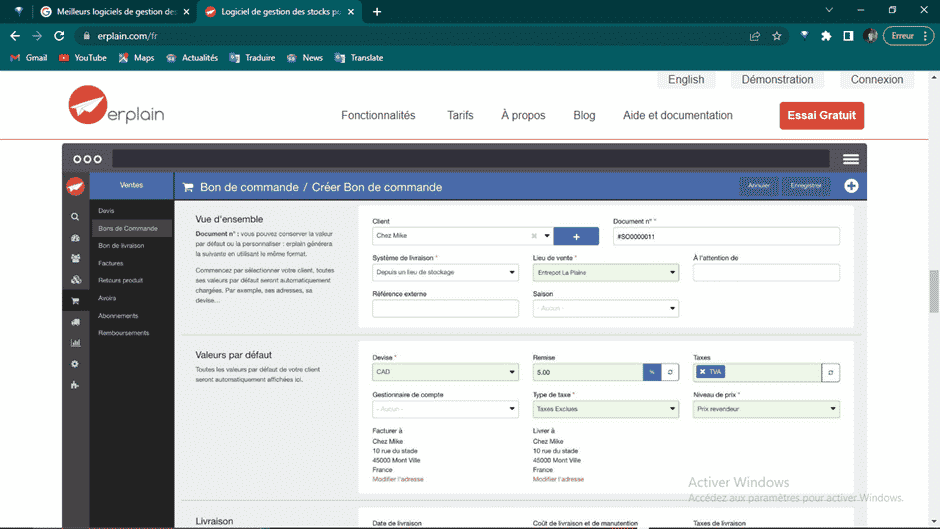Click the Essai Gratuit button
The image size is (940, 529).
point(821,115)
